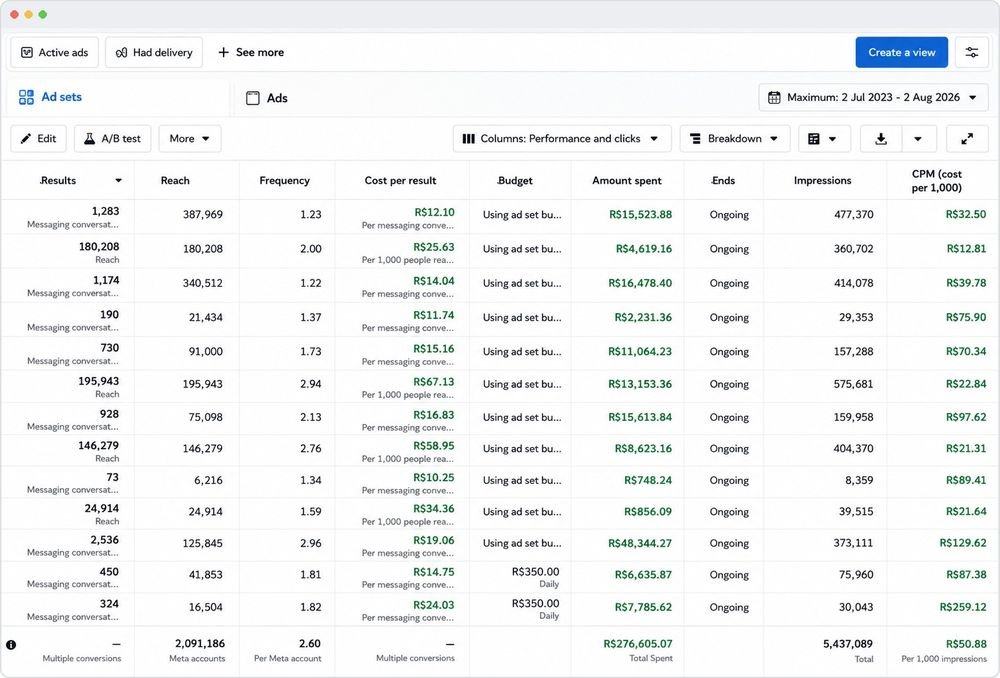The image size is (1000, 678).
Task: Open Columns: Performance and clicks dropdown
Action: (x=562, y=138)
